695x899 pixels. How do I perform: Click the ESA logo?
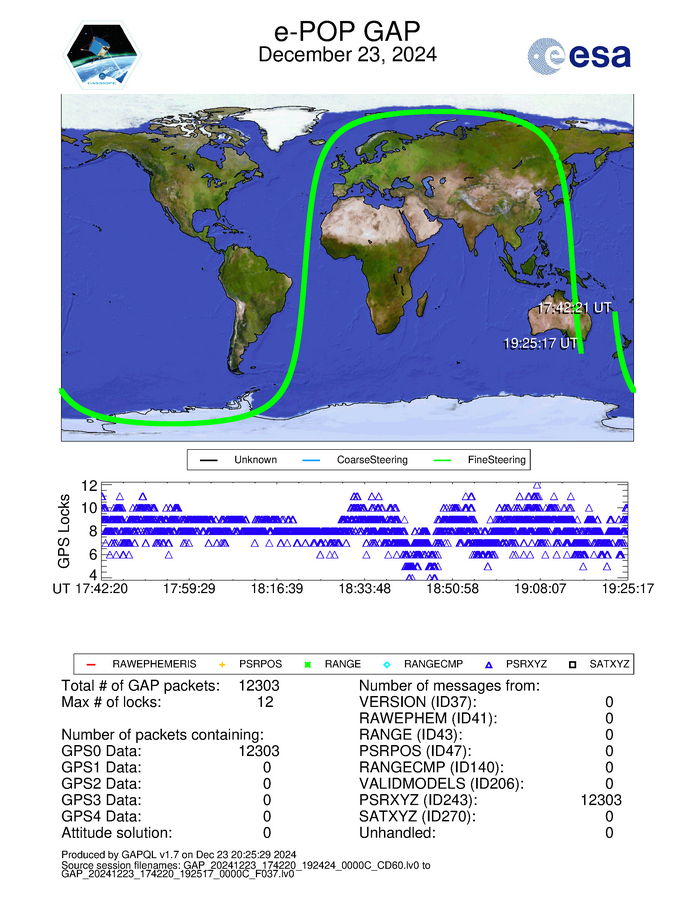point(579,54)
